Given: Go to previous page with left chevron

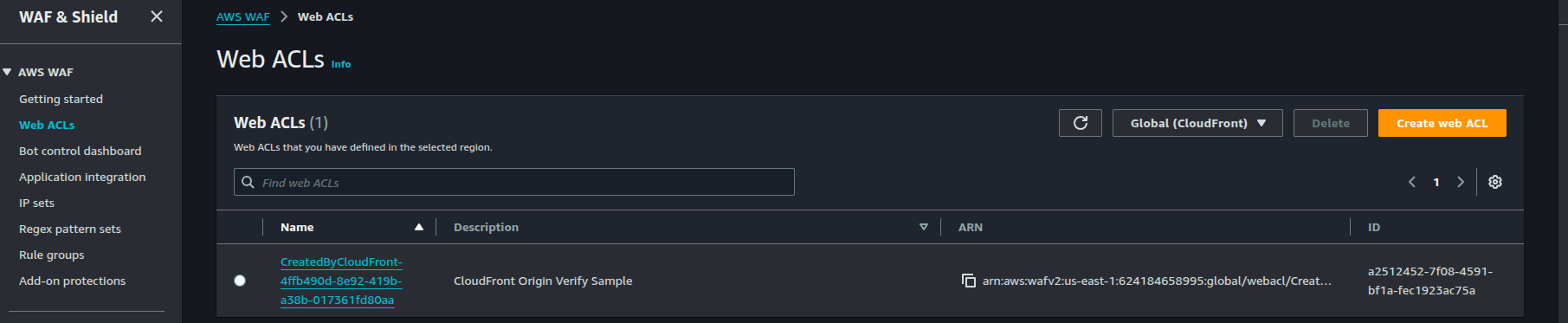Looking at the screenshot, I should coord(1412,182).
